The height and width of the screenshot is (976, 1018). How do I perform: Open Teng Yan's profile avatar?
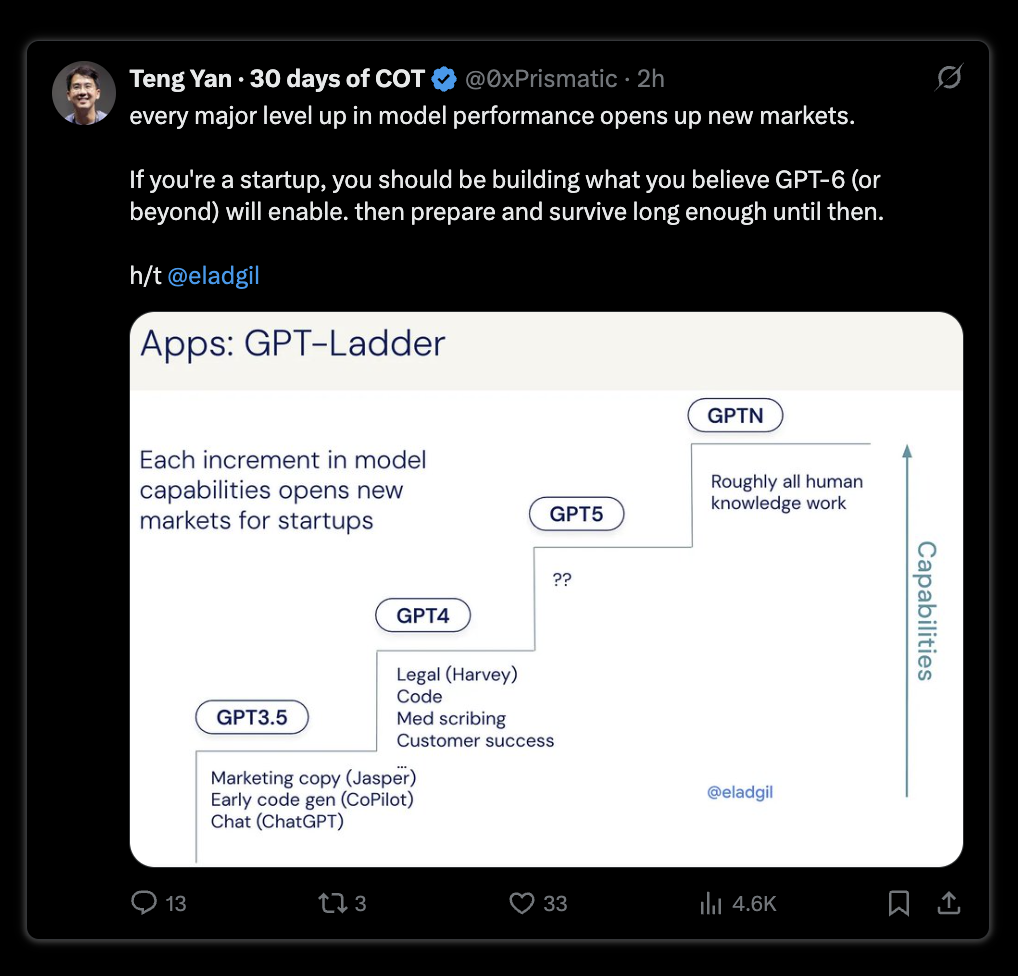click(x=84, y=93)
